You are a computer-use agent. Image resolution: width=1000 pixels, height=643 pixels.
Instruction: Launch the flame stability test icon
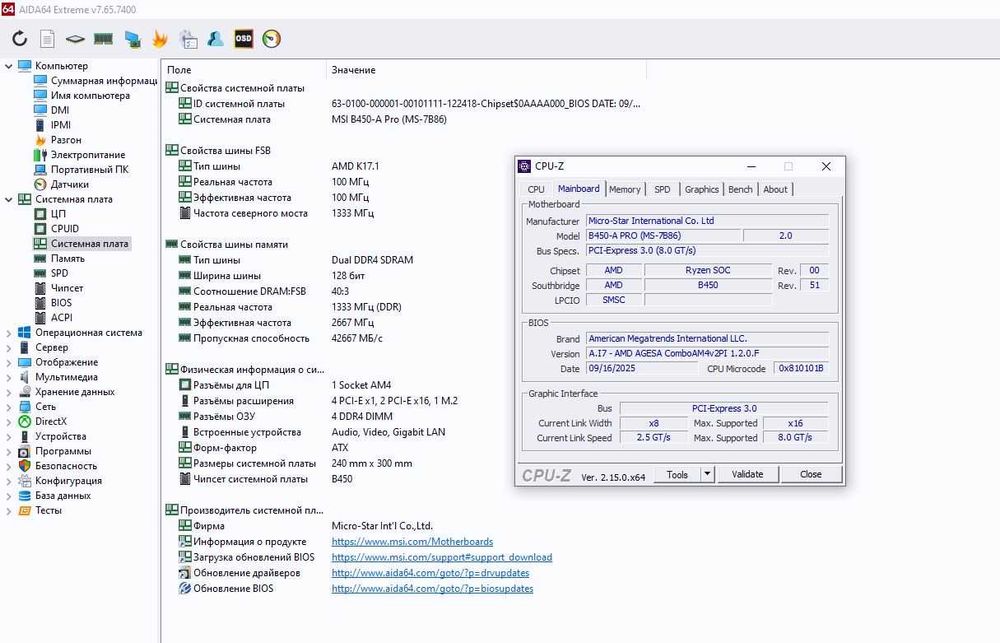[159, 39]
